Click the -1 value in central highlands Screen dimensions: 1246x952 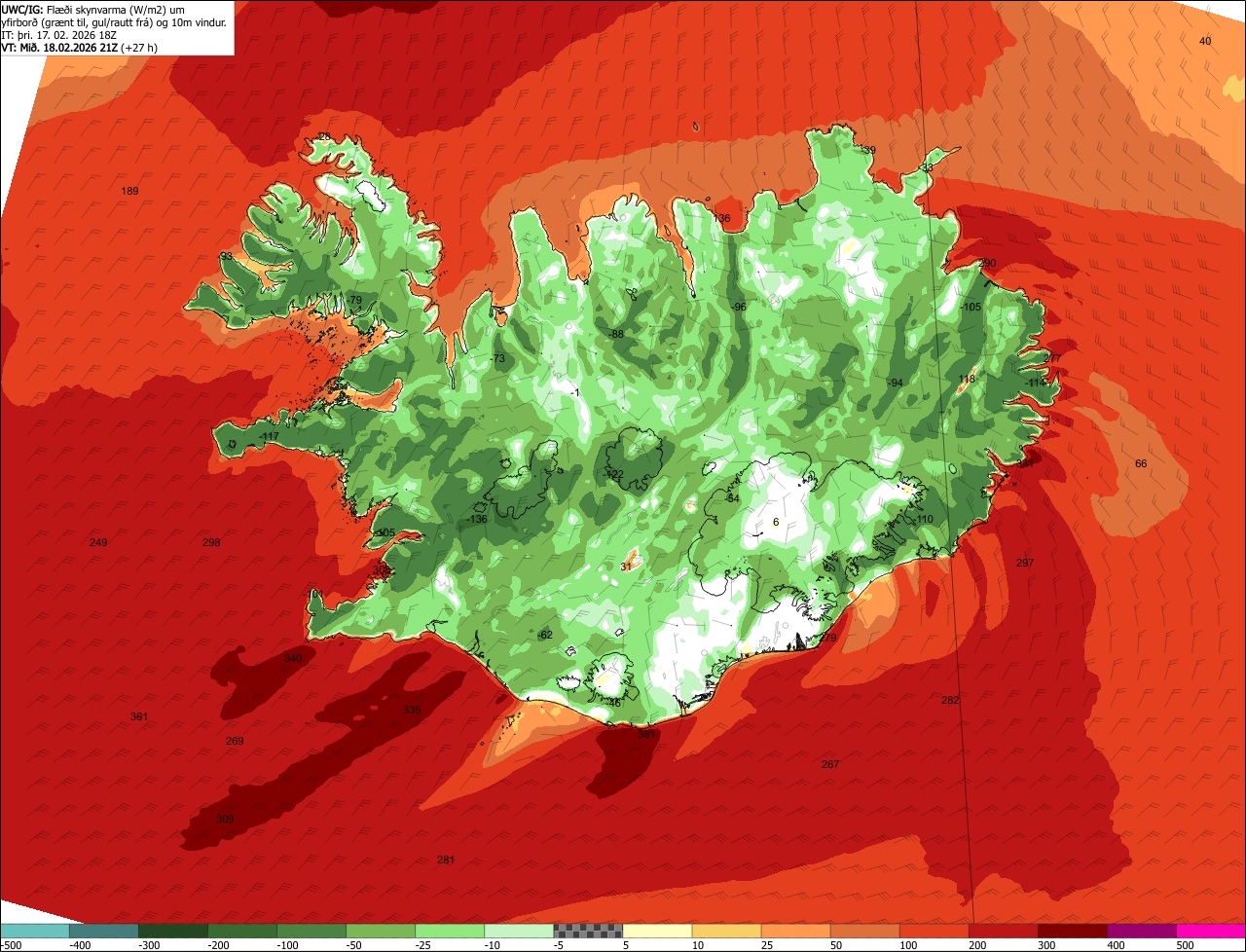tap(575, 392)
